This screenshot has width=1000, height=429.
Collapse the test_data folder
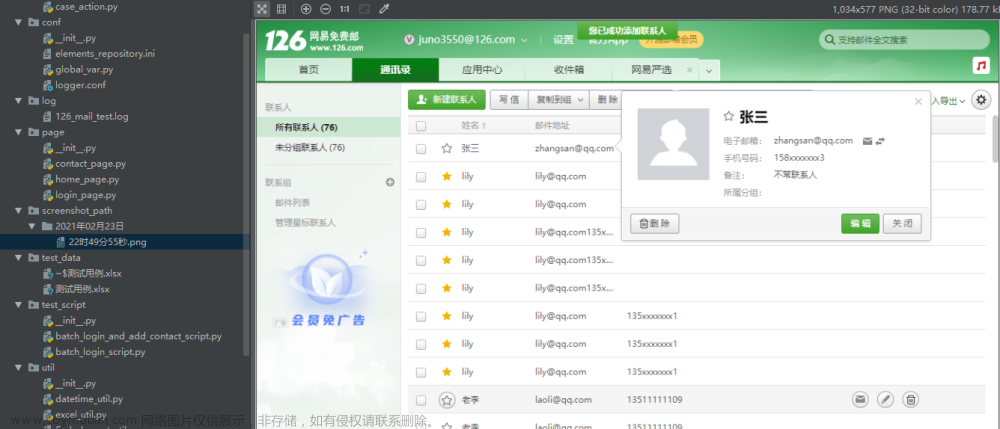coord(18,258)
